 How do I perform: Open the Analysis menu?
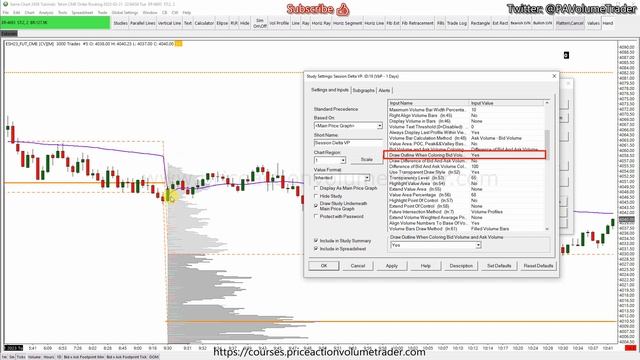click(x=46, y=13)
